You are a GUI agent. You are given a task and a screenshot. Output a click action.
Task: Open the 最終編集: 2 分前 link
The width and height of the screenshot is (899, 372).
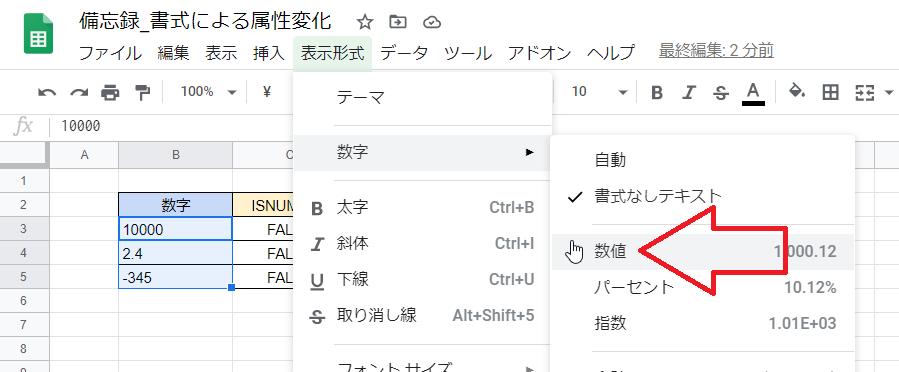pyautogui.click(x=716, y=51)
